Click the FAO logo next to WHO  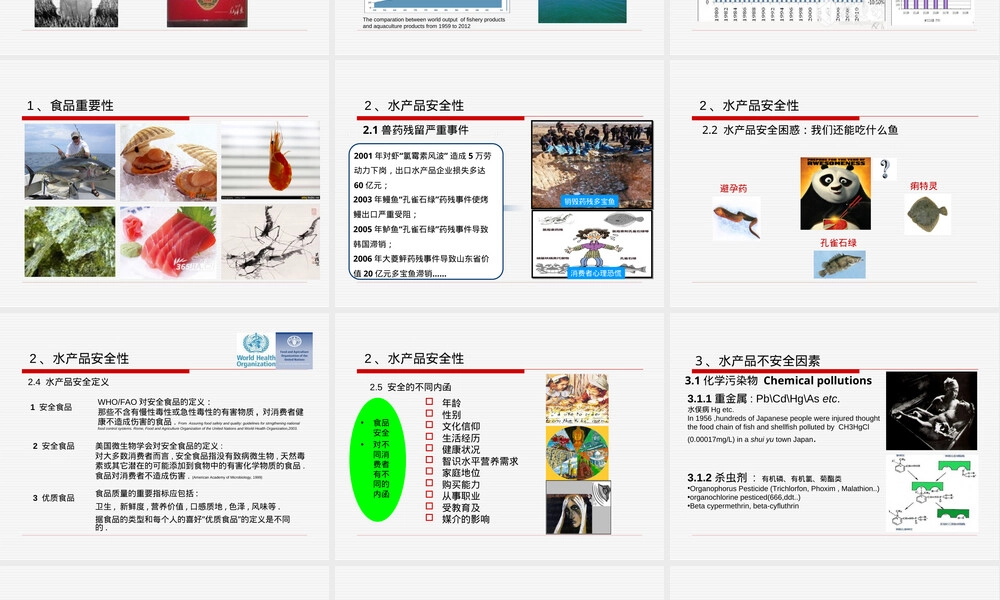coord(294,350)
